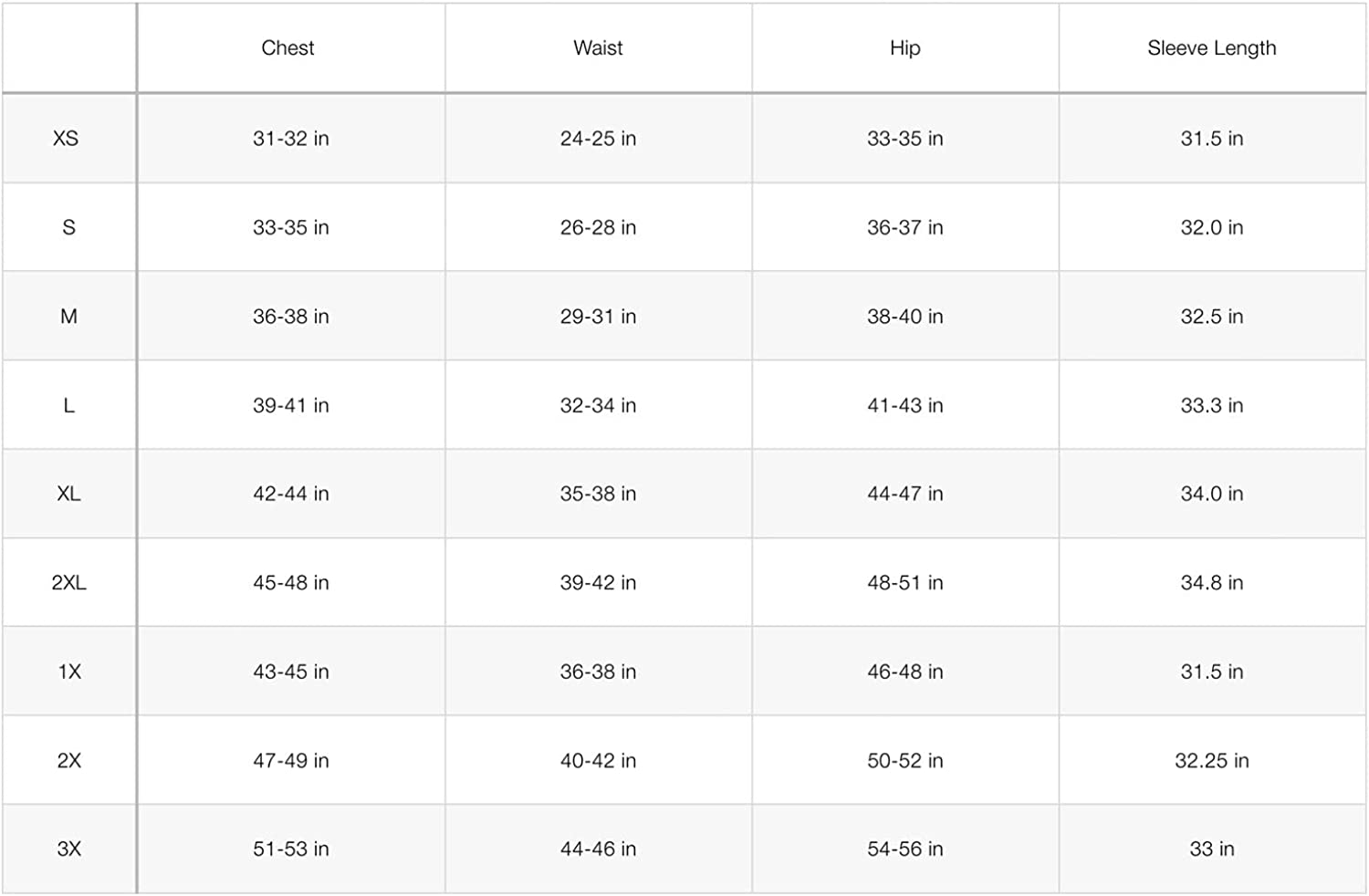1369x896 pixels.
Task: Click the Chest column header
Action: 287,48
